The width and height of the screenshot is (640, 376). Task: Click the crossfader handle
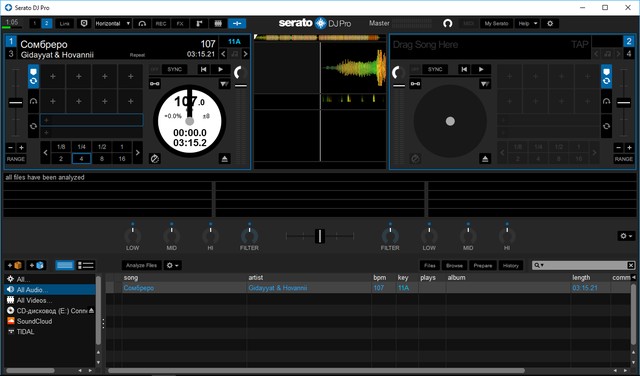pos(320,236)
